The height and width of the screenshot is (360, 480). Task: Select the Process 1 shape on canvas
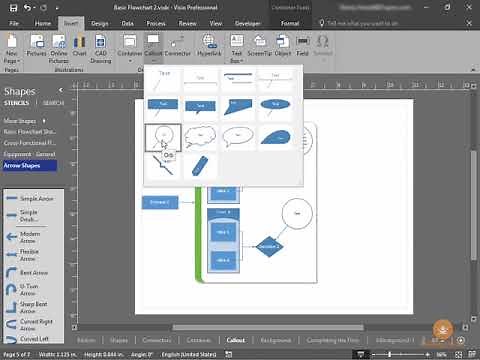pos(160,202)
